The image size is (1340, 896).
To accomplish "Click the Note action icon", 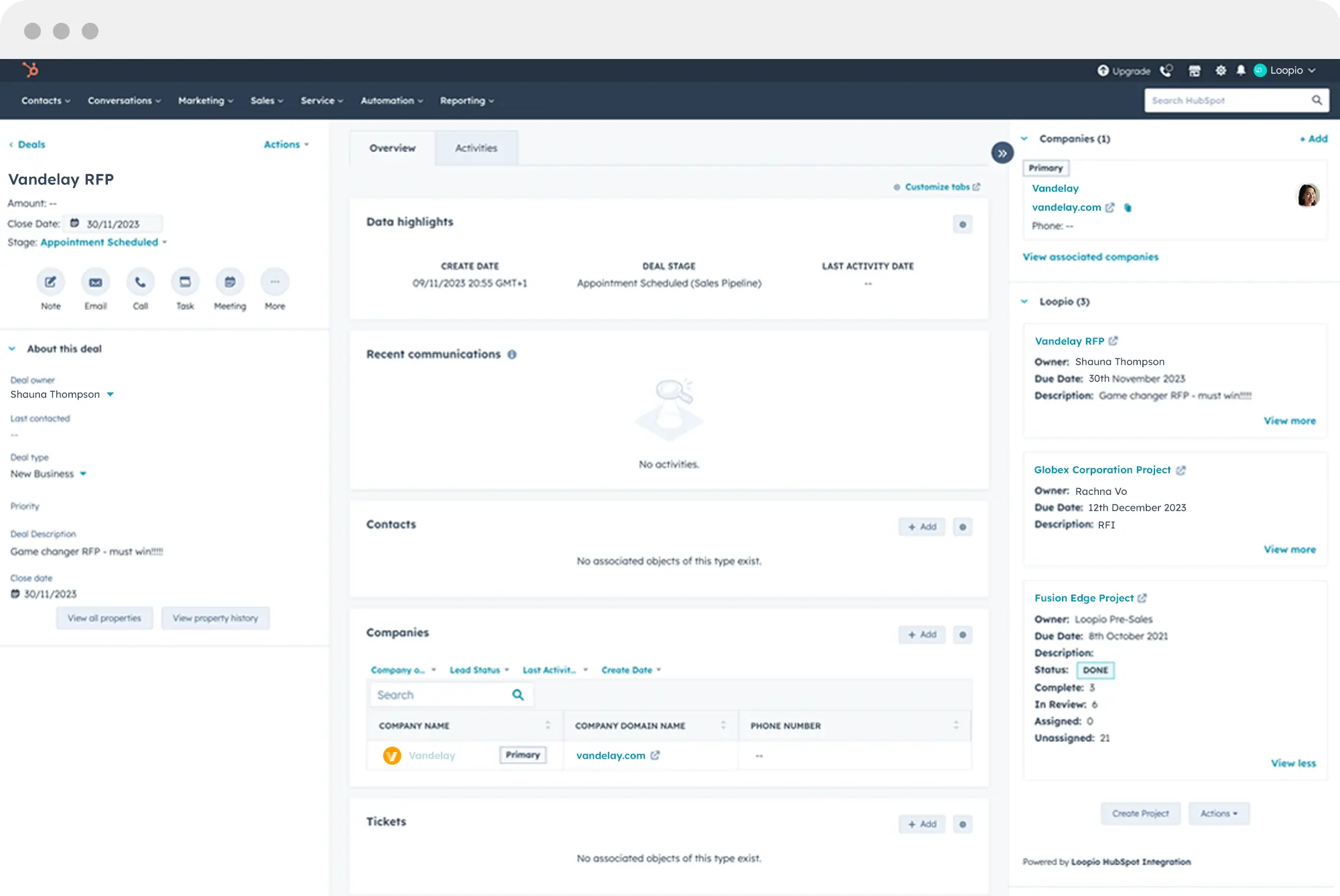I will click(x=50, y=282).
